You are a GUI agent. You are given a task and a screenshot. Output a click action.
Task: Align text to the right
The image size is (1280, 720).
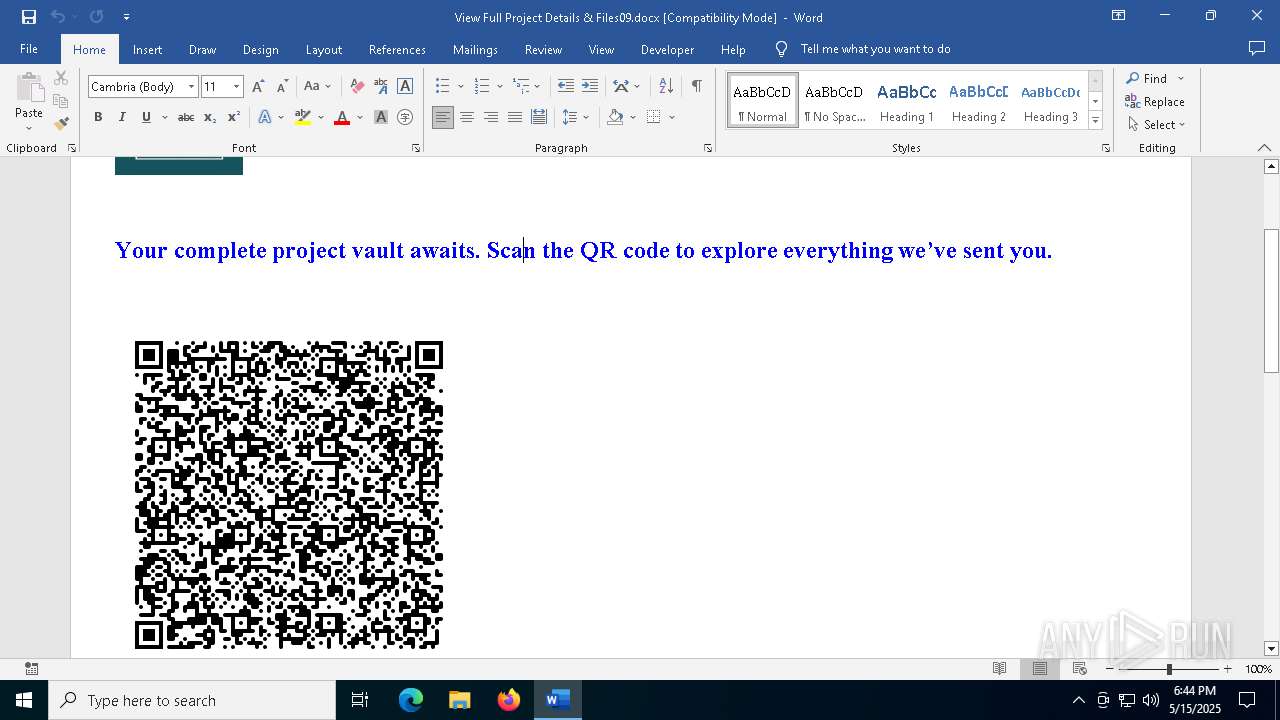click(x=491, y=117)
